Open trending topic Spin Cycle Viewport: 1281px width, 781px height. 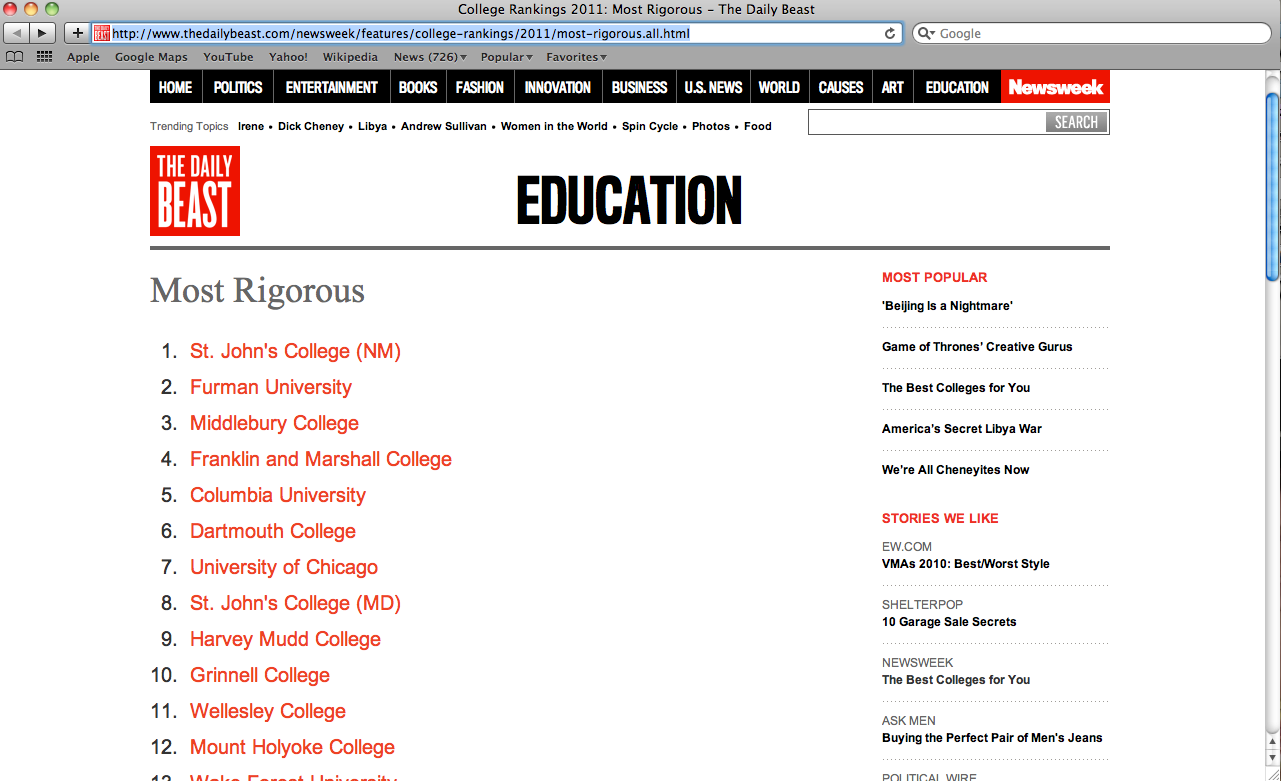pos(650,126)
